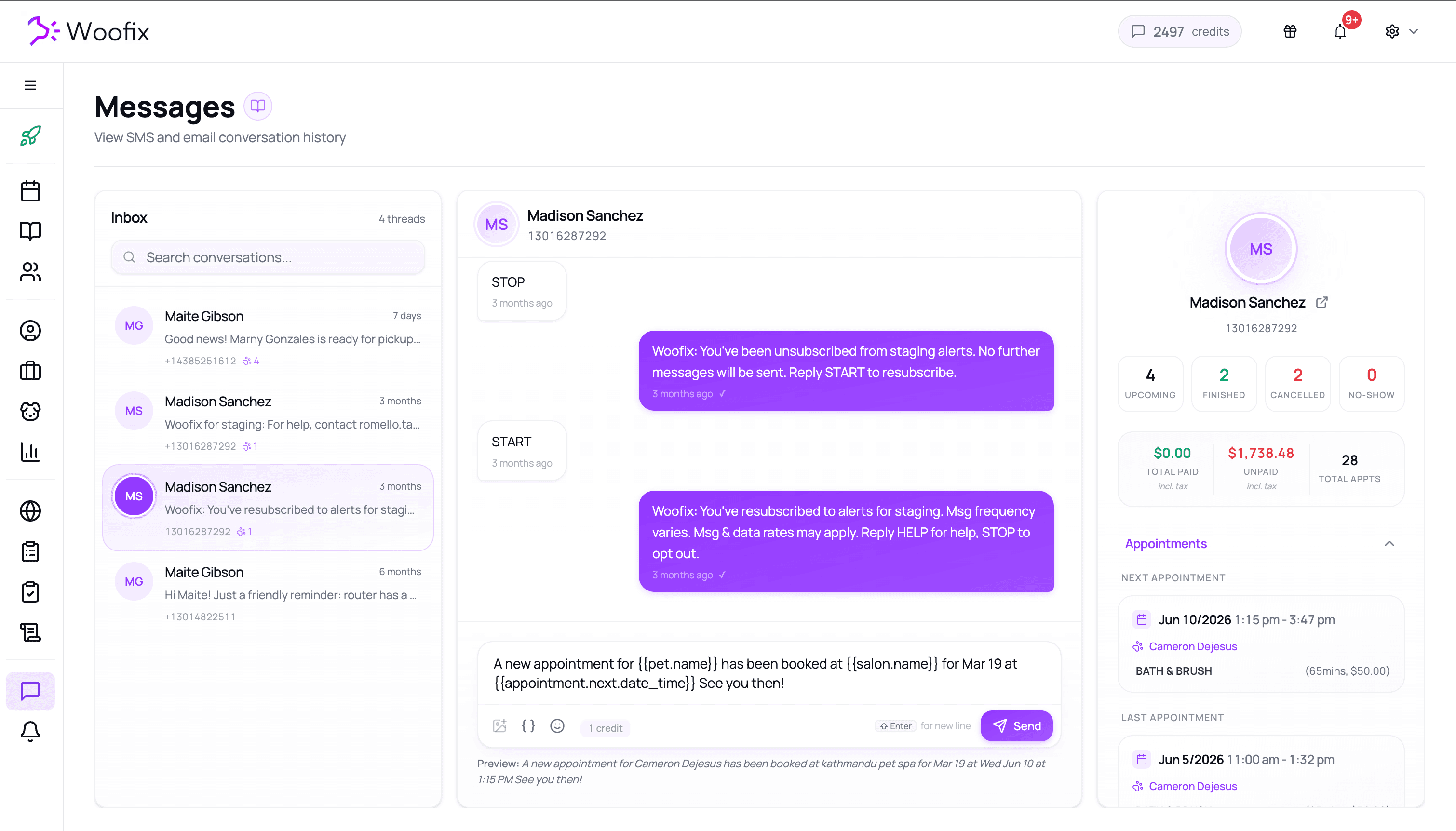Select the messages chat icon in sidebar
Viewport: 1456px width, 831px height.
(x=30, y=691)
